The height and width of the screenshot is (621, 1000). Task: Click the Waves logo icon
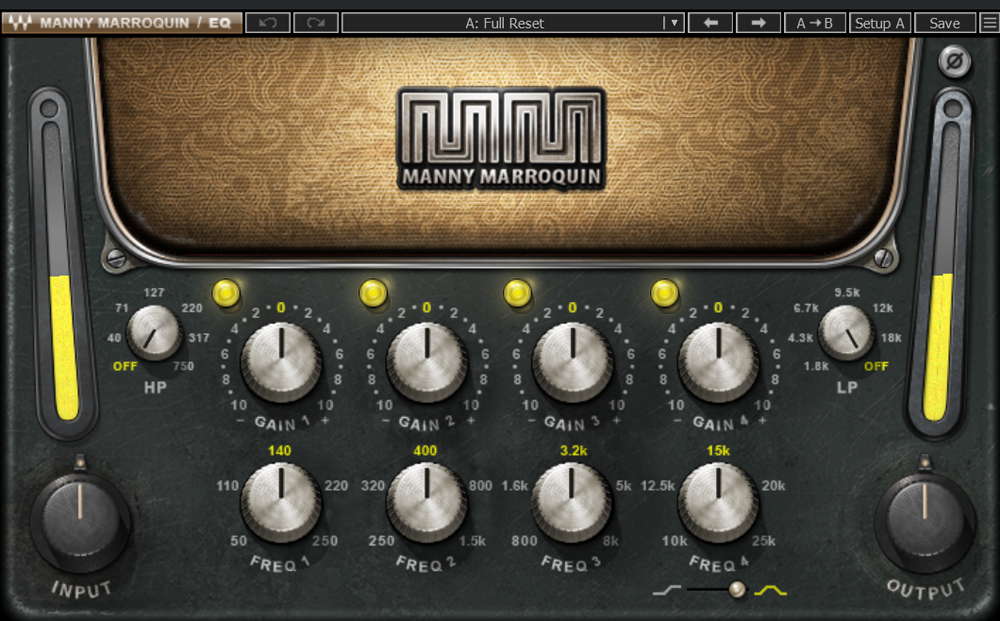click(19, 24)
